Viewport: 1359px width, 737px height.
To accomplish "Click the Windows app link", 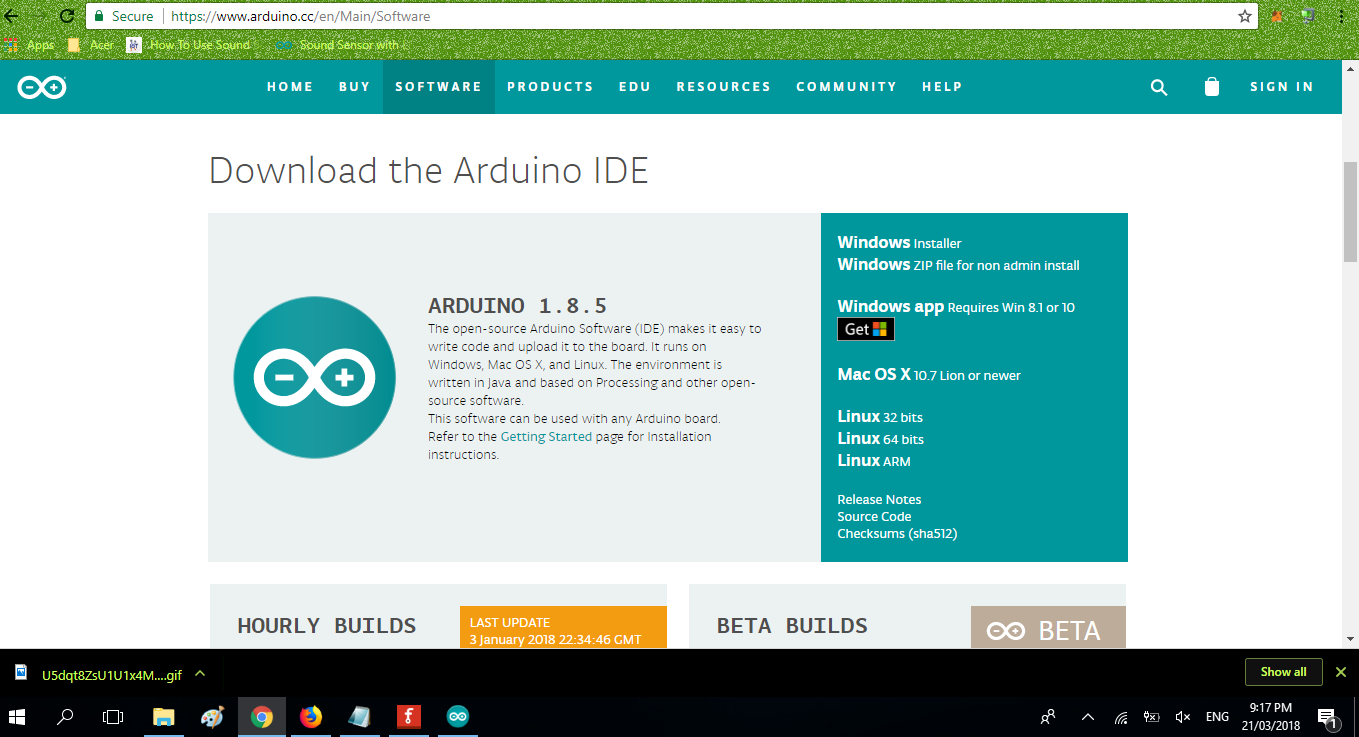I will point(890,307).
